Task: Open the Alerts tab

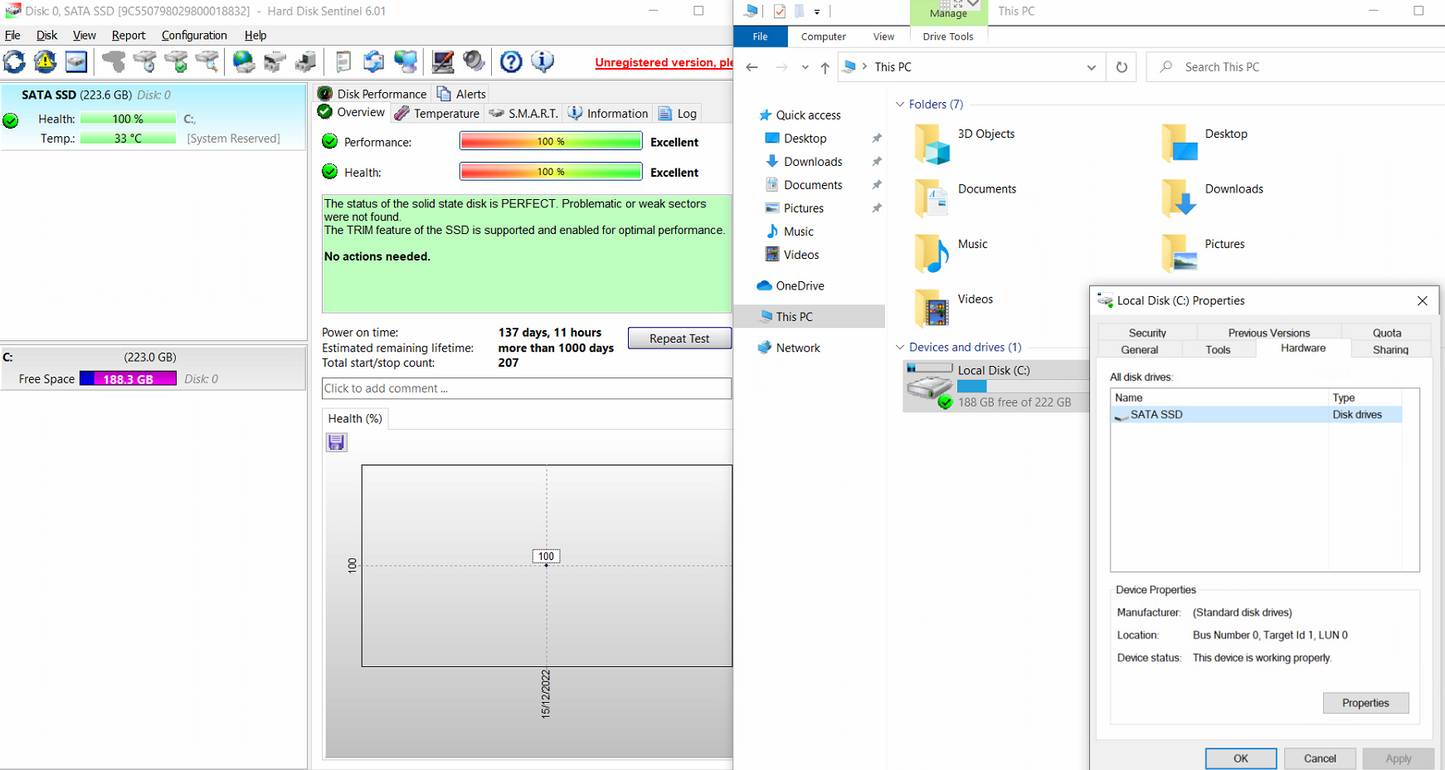Action: pos(462,94)
